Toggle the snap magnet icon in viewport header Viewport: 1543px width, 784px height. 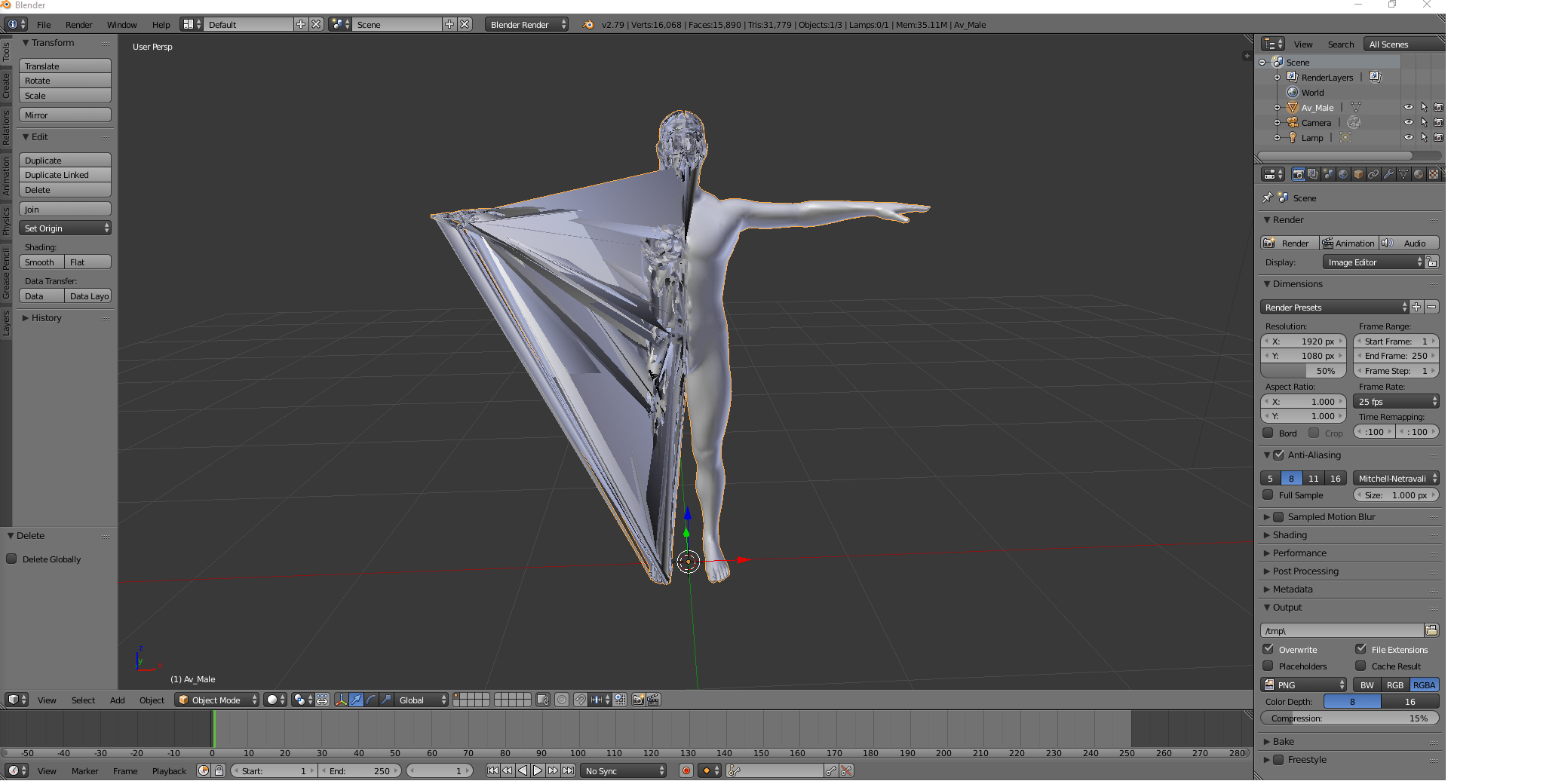tap(580, 700)
